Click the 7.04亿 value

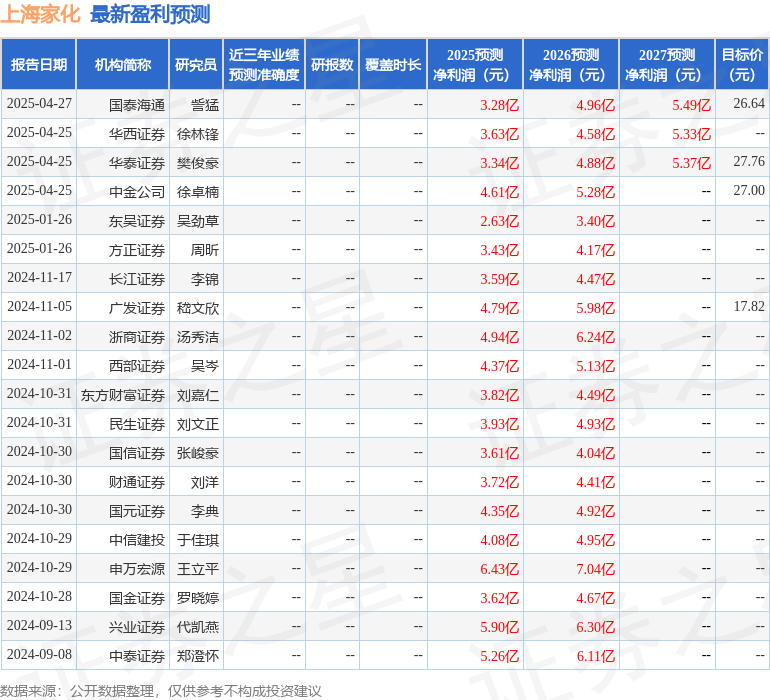point(596,569)
